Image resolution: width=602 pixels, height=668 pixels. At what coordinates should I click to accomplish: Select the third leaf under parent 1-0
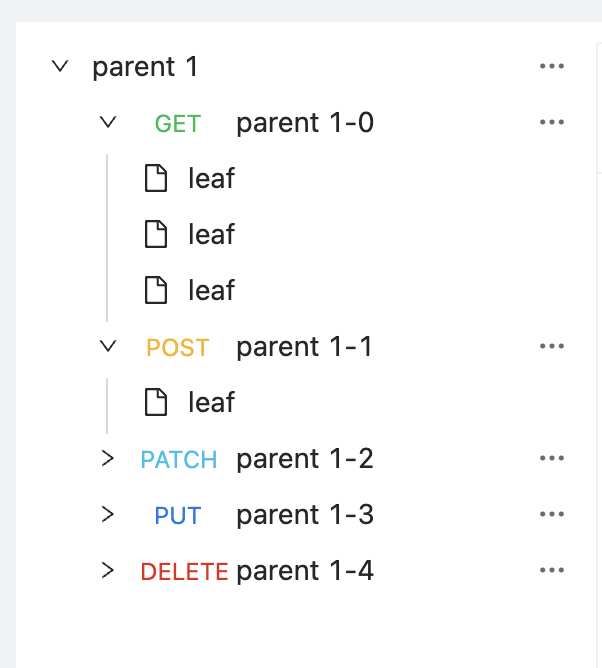coord(211,290)
